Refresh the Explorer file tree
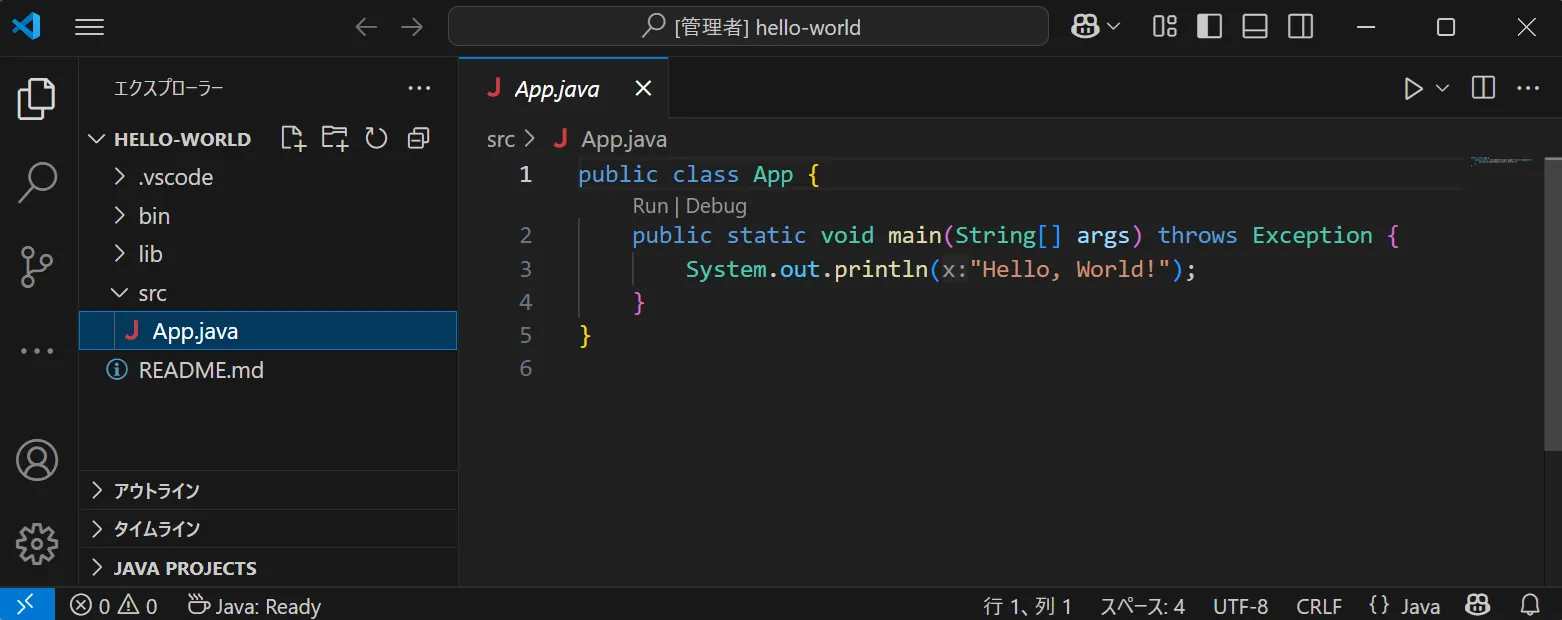The height and width of the screenshot is (620, 1562). click(376, 139)
